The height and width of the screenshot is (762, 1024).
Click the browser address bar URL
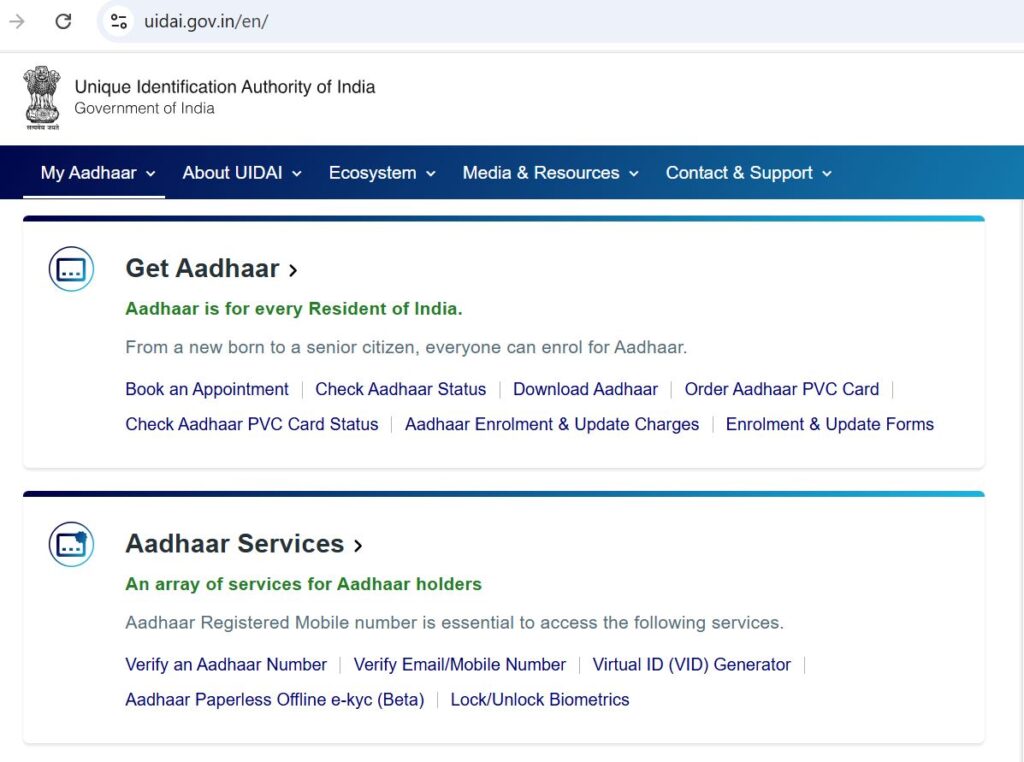pos(206,21)
